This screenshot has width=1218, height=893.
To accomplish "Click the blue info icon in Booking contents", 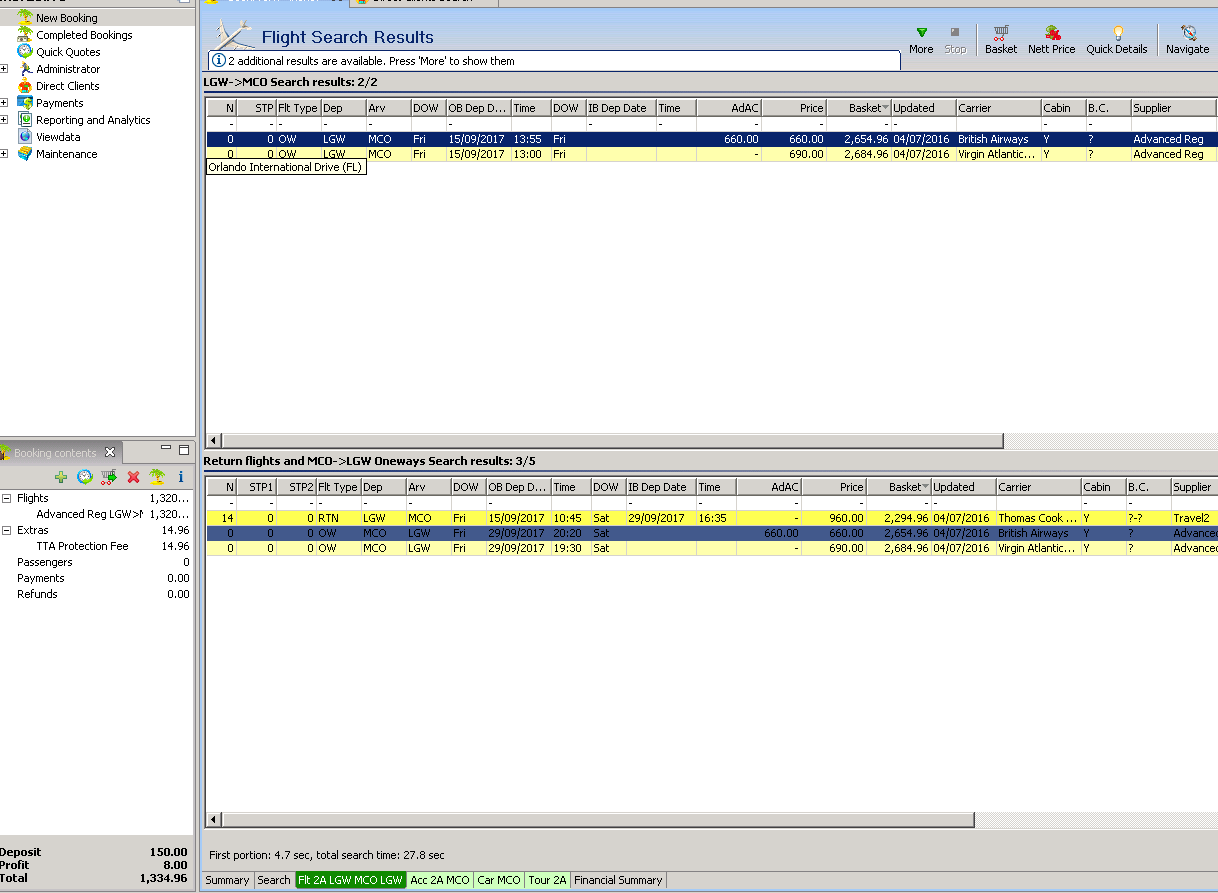I will [x=181, y=477].
